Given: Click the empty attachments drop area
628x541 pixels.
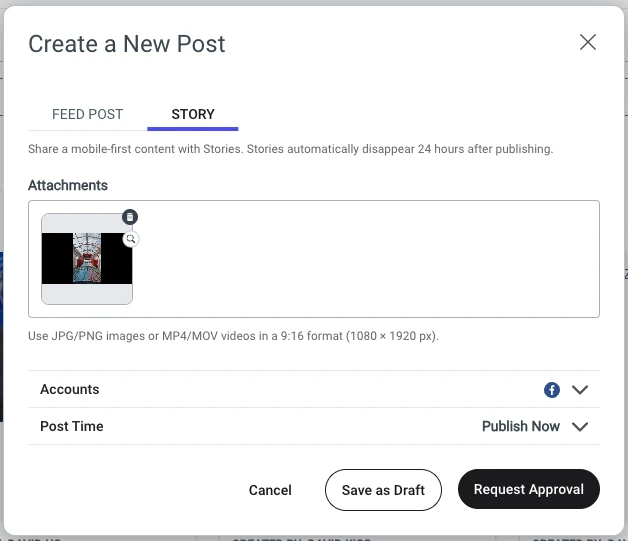Looking at the screenshot, I should pos(364,259).
